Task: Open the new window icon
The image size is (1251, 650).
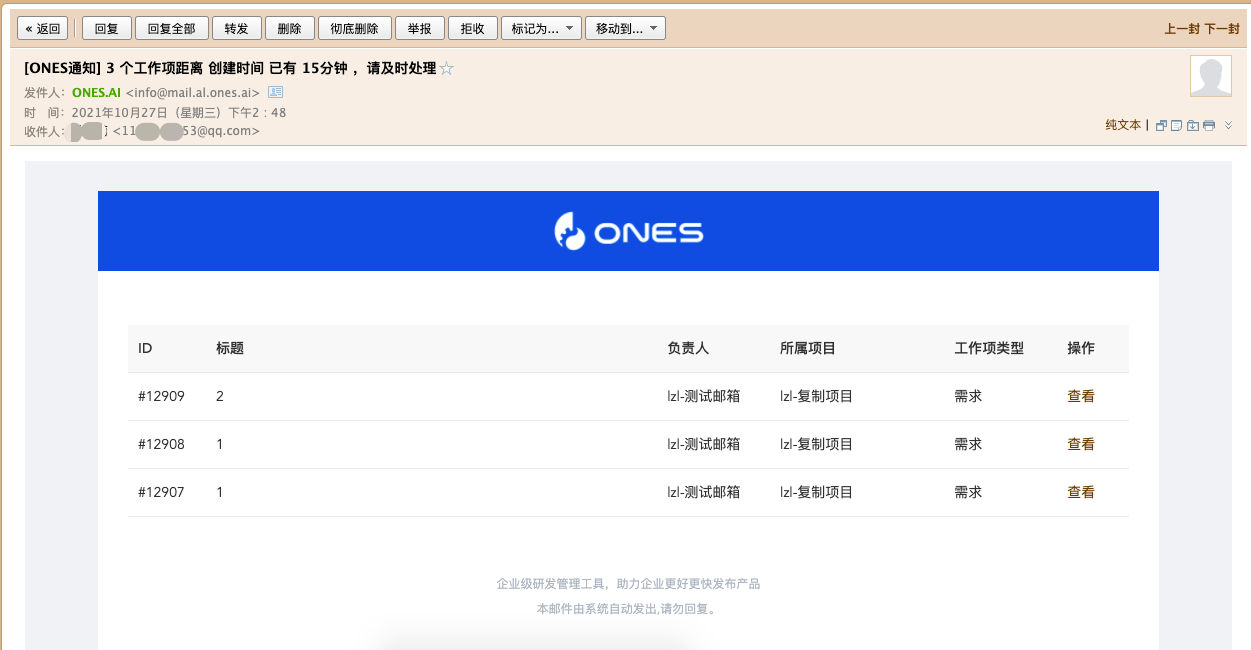Action: coord(1161,125)
